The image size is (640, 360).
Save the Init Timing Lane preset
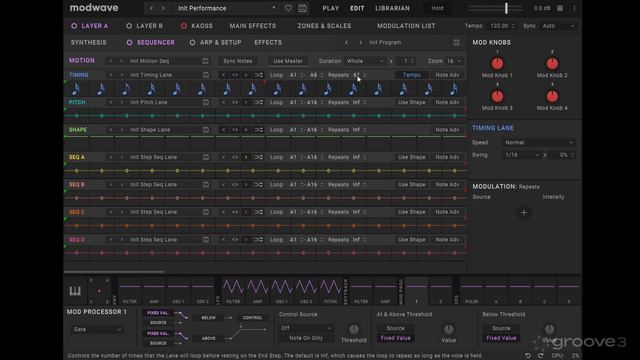206,75
